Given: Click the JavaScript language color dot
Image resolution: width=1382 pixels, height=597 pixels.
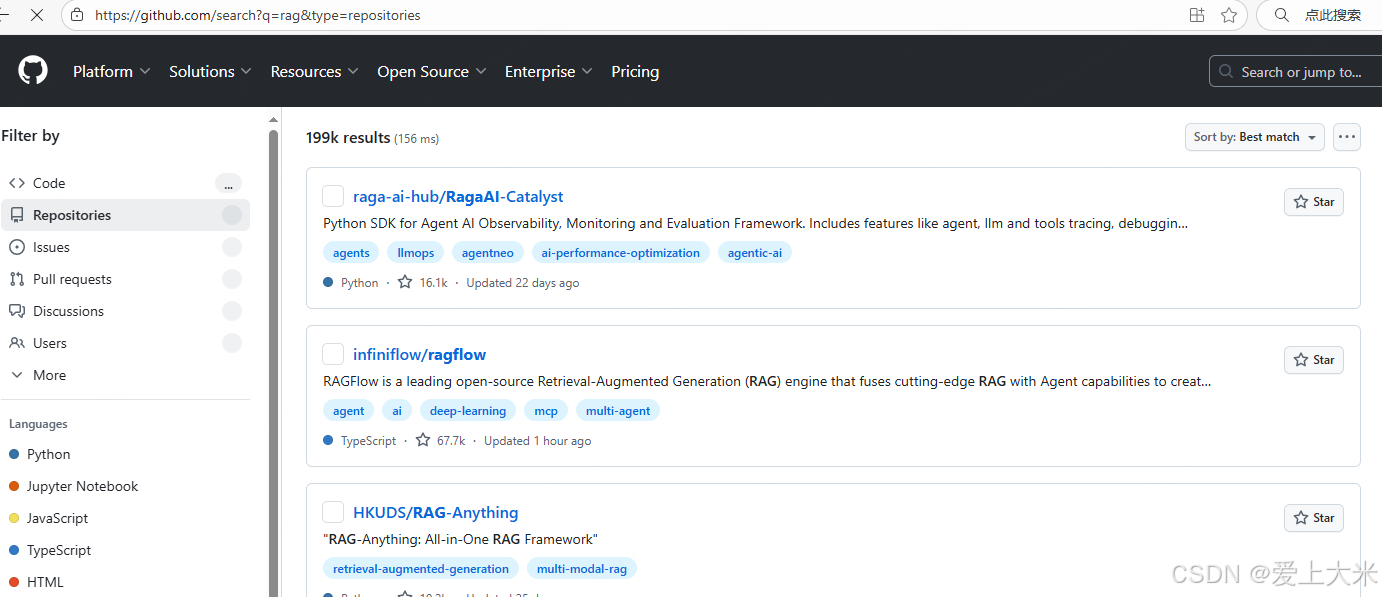Looking at the screenshot, I should click(x=14, y=518).
